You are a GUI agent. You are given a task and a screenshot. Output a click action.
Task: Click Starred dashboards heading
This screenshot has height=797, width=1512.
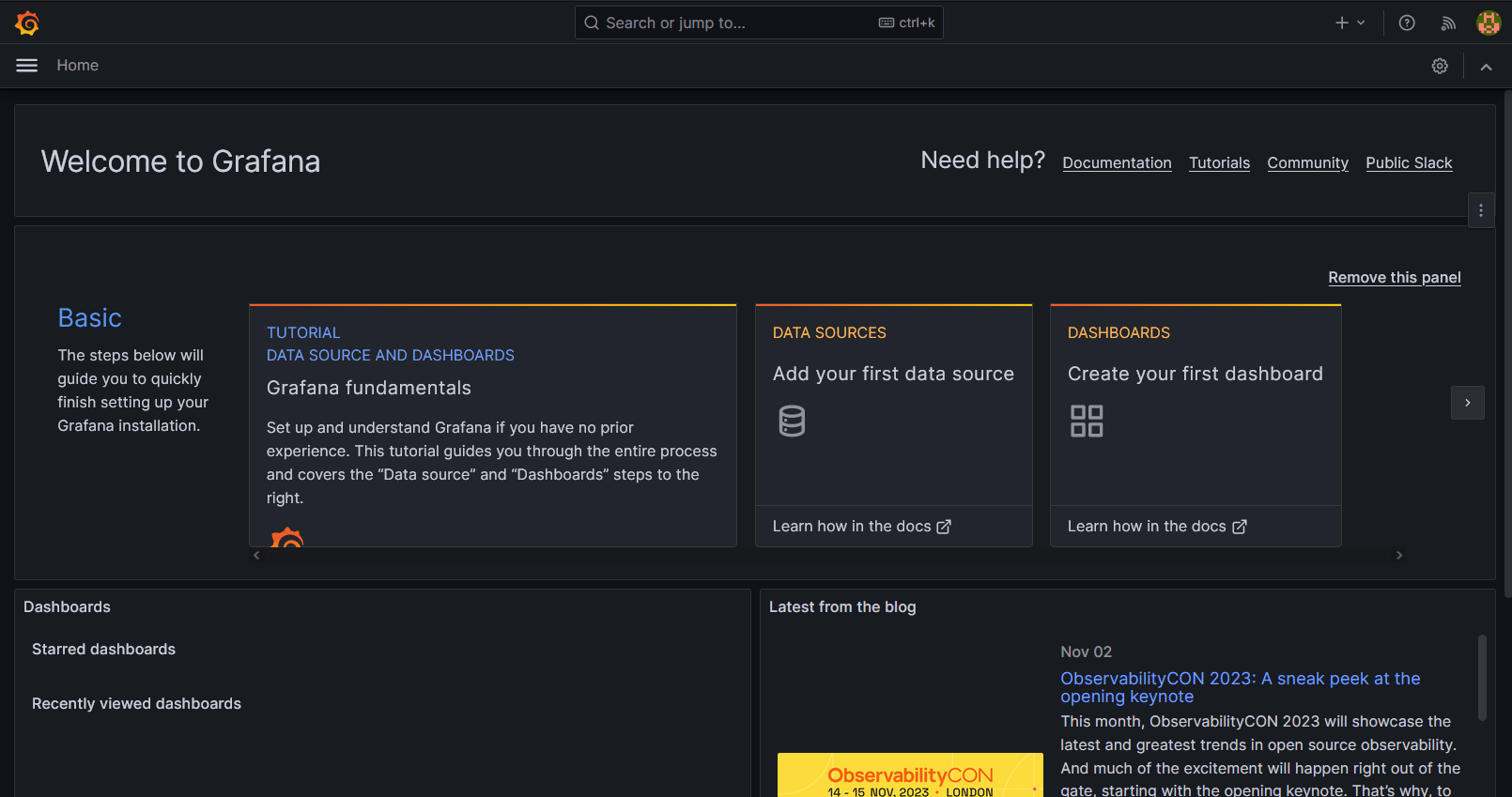pyautogui.click(x=103, y=650)
